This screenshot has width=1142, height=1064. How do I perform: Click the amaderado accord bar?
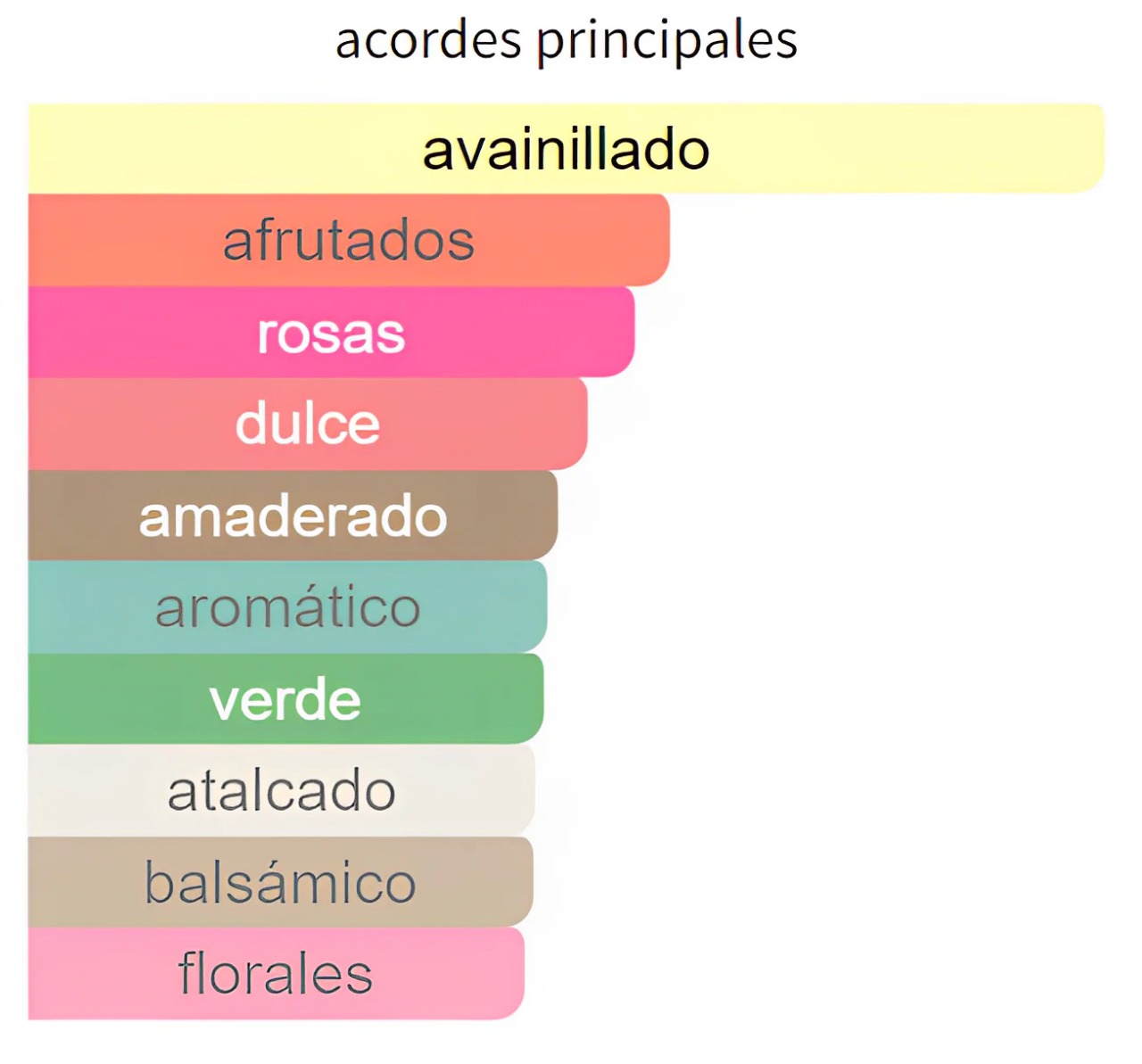coord(293,516)
